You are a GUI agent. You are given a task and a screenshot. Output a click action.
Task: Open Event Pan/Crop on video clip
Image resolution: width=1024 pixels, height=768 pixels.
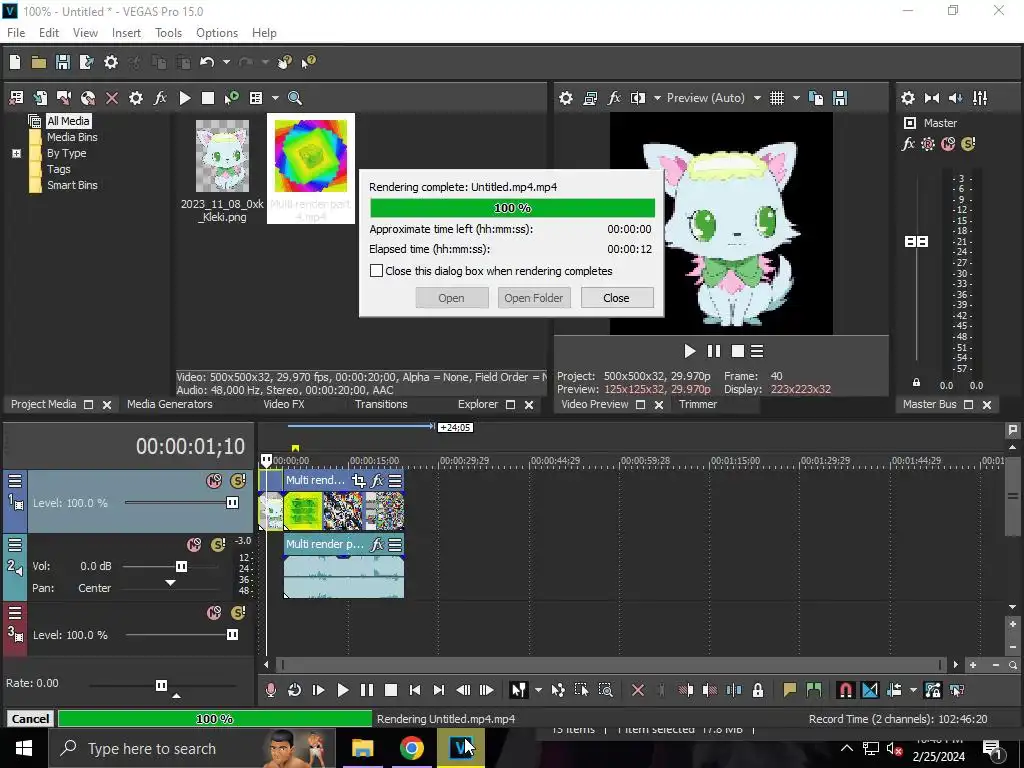point(359,481)
